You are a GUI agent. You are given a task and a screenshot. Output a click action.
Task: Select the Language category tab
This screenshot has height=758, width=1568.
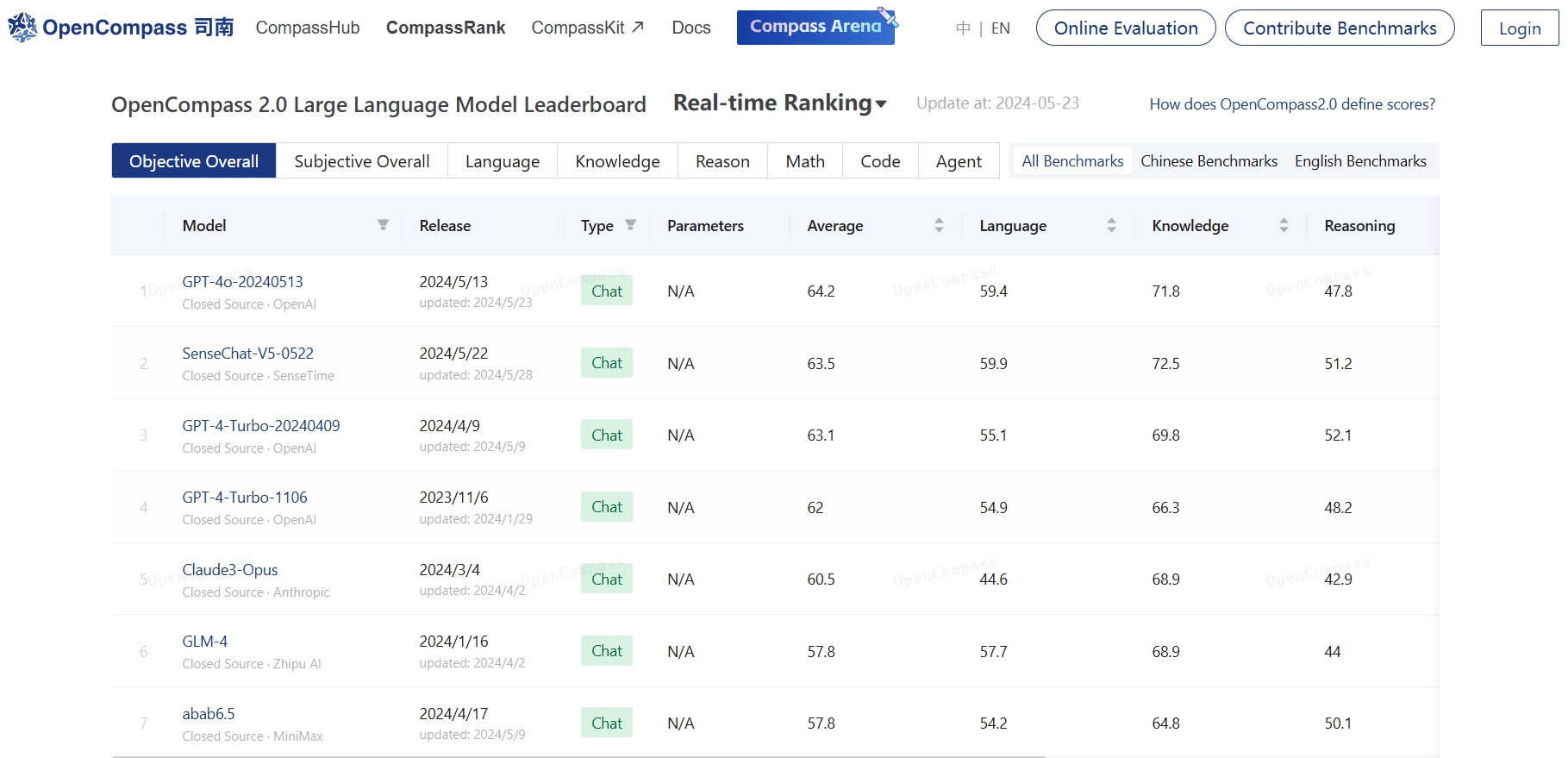click(x=503, y=161)
